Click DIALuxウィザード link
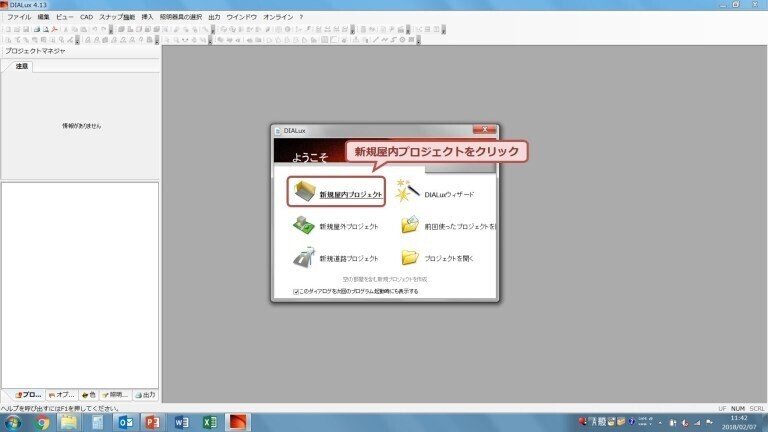This screenshot has width=768, height=432. 449,194
